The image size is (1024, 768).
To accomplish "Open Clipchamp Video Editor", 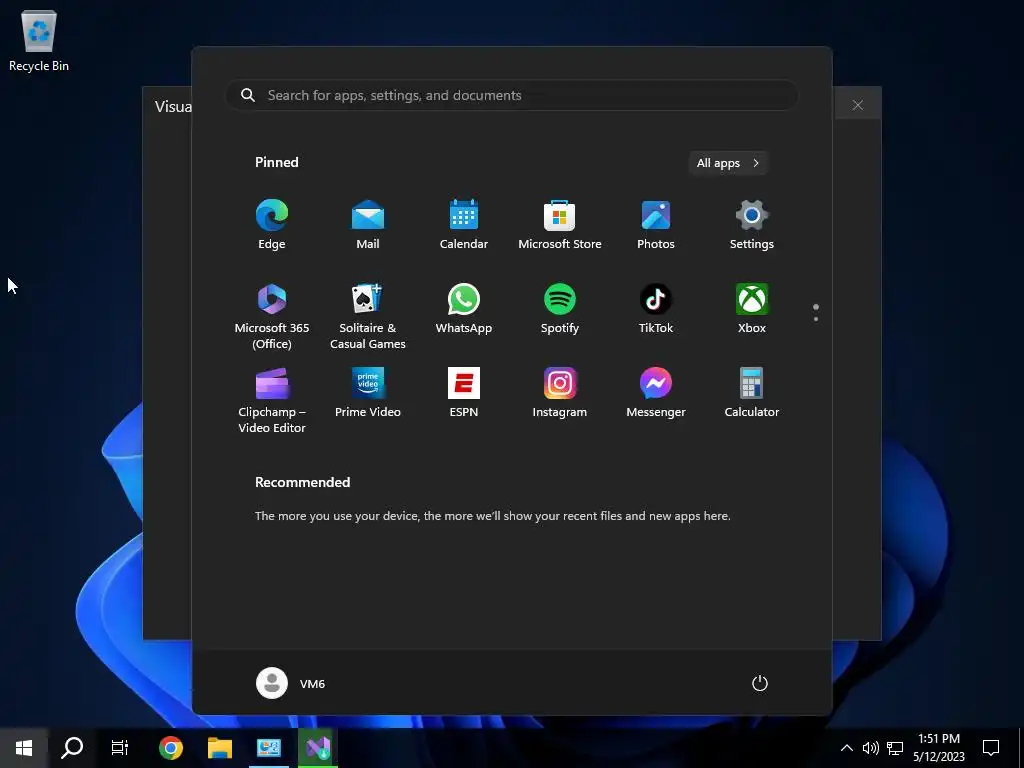I will 272,400.
